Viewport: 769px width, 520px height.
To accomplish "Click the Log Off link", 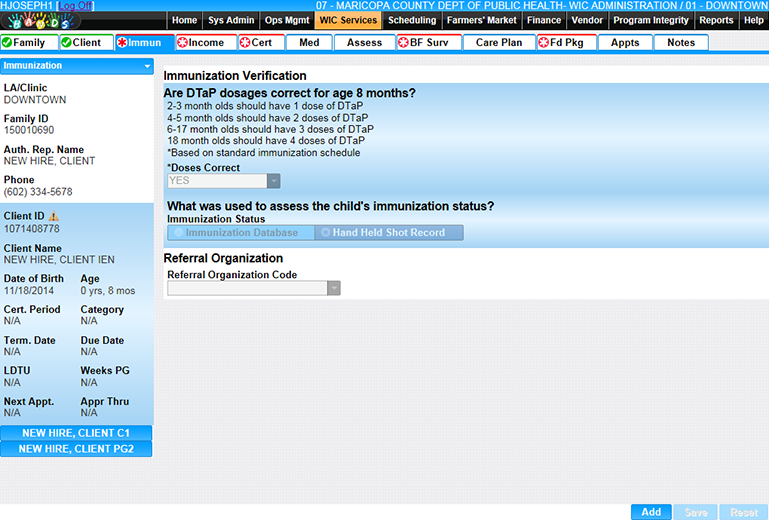I will coord(77,6).
